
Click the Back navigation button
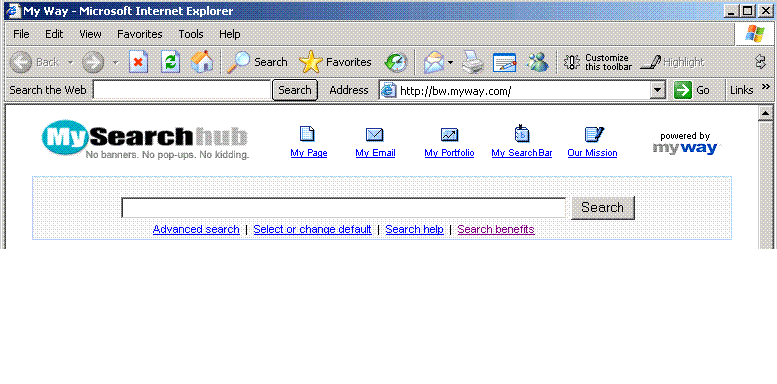34,62
